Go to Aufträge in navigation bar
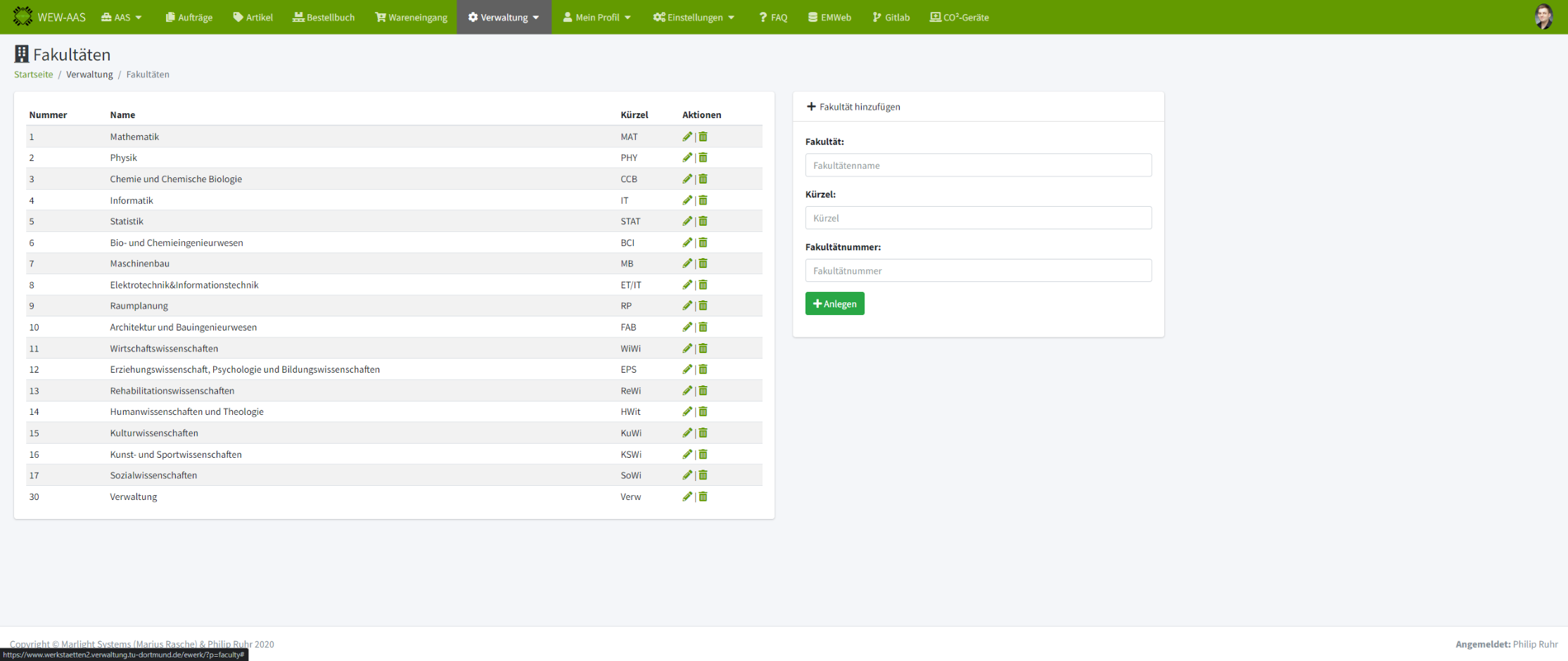The image size is (1568, 661). [189, 17]
